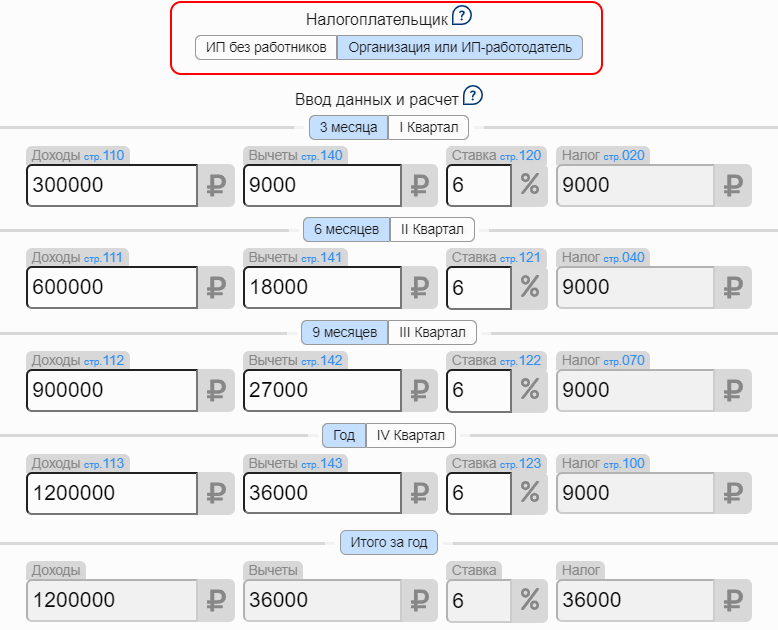Select ИП без работников taxpayer option

(x=266, y=48)
